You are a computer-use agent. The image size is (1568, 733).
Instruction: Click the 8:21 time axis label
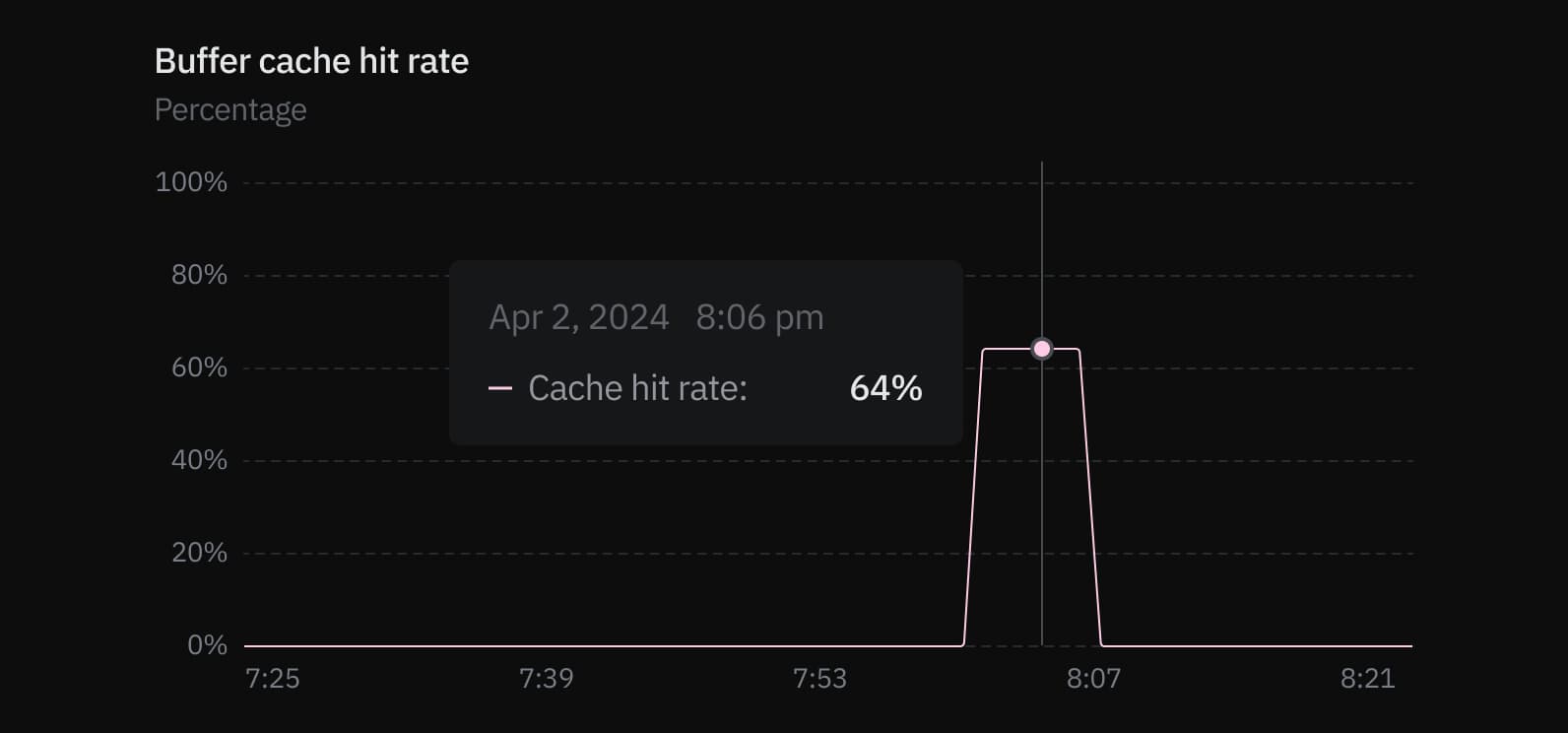1367,679
